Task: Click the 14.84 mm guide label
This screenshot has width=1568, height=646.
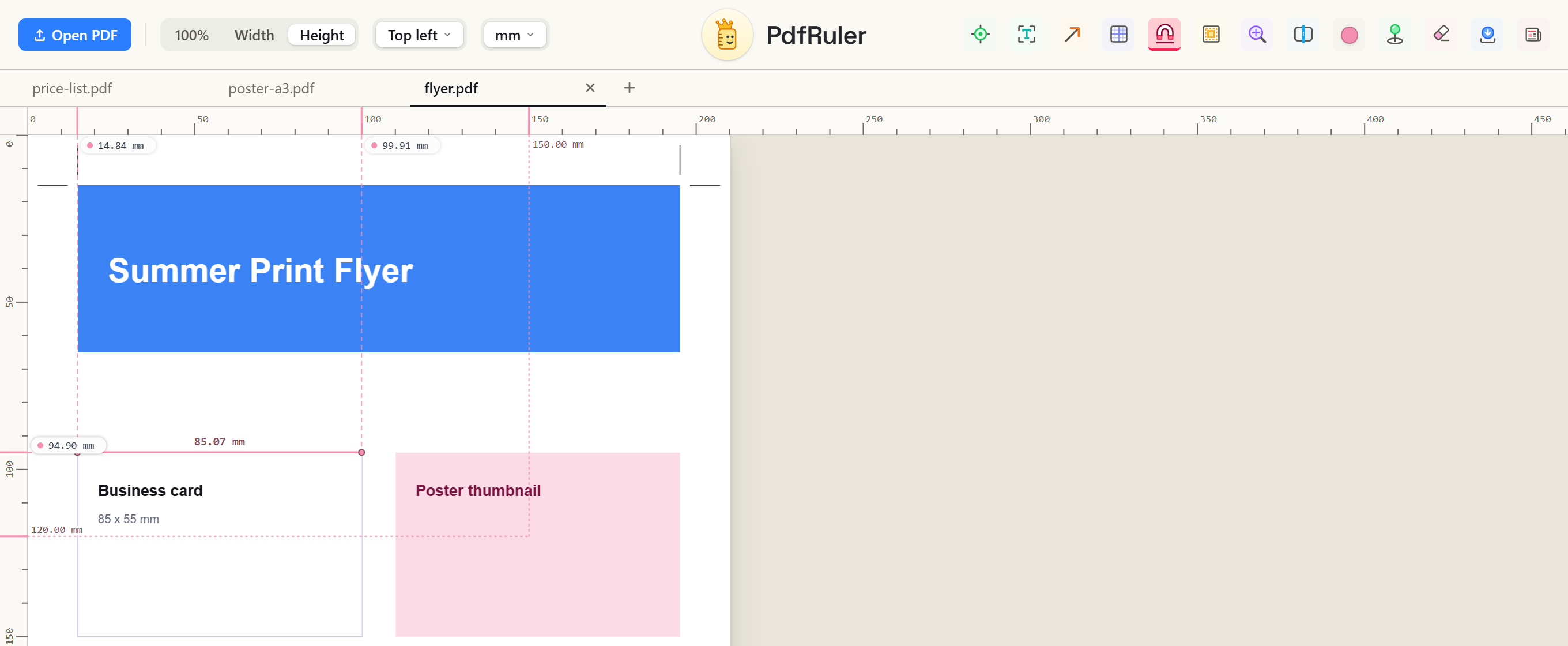Action: point(118,146)
